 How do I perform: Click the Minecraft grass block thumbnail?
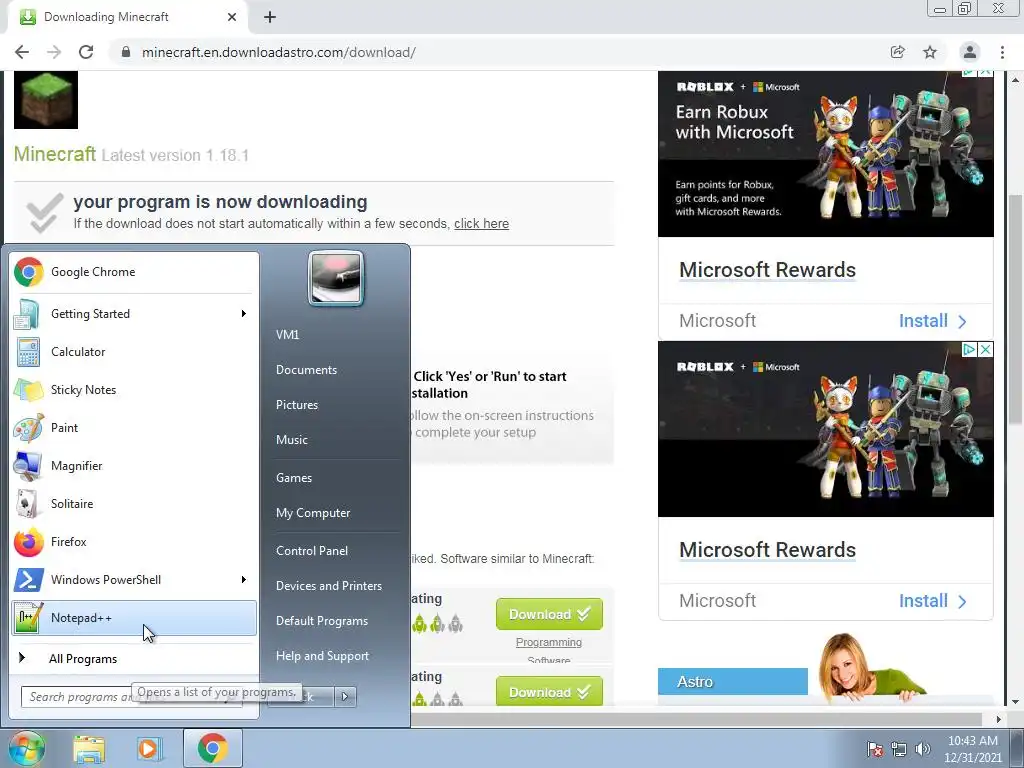tap(46, 100)
